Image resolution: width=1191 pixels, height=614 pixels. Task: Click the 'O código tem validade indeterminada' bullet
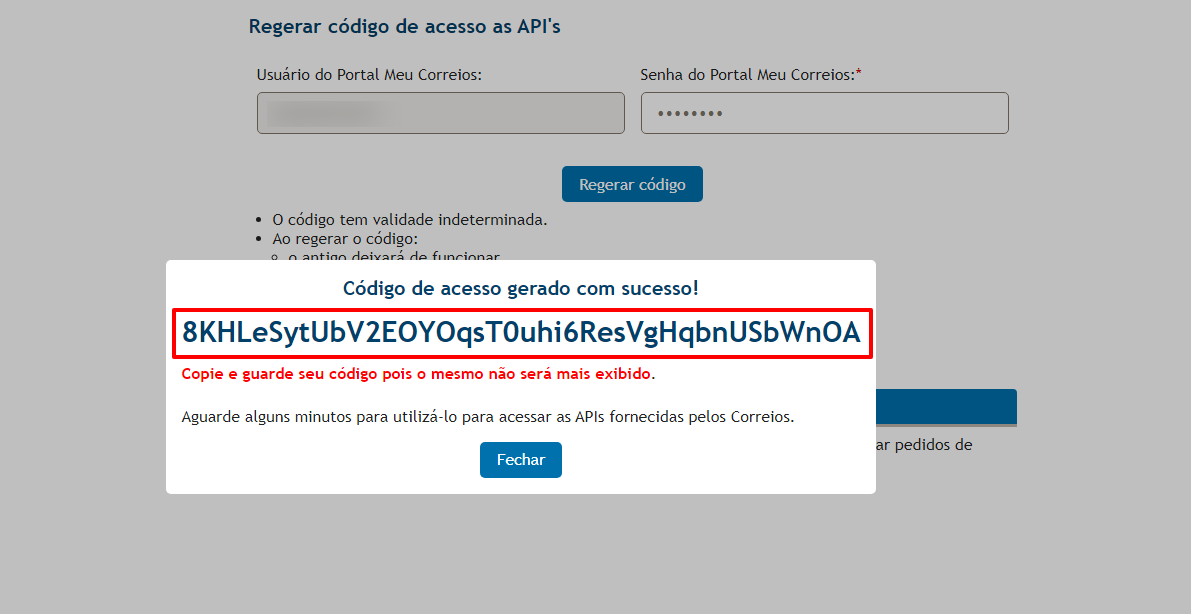(x=409, y=220)
